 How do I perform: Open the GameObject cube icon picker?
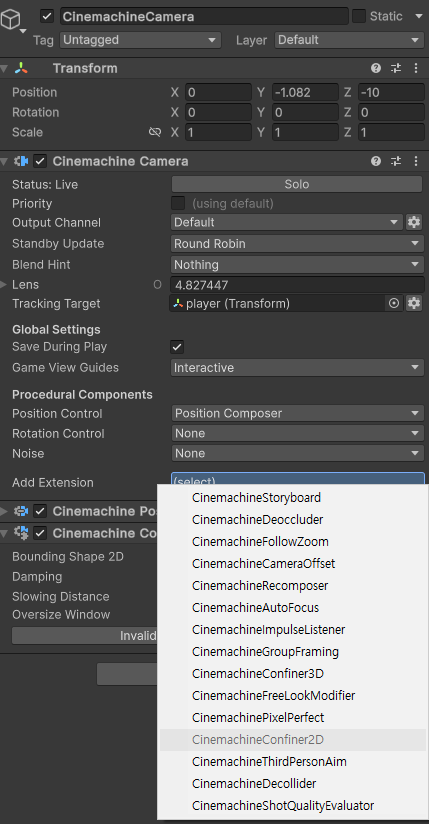coord(13,21)
